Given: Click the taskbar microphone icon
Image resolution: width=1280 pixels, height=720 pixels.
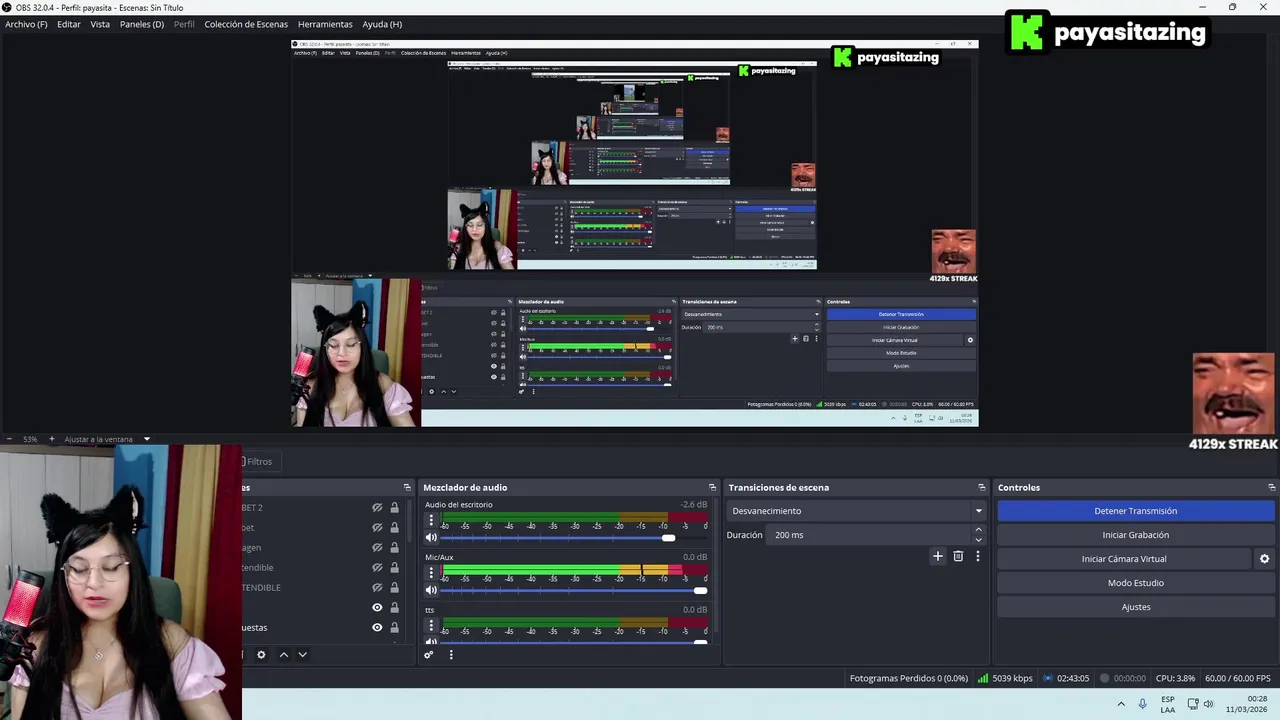Looking at the screenshot, I should click(1143, 704).
